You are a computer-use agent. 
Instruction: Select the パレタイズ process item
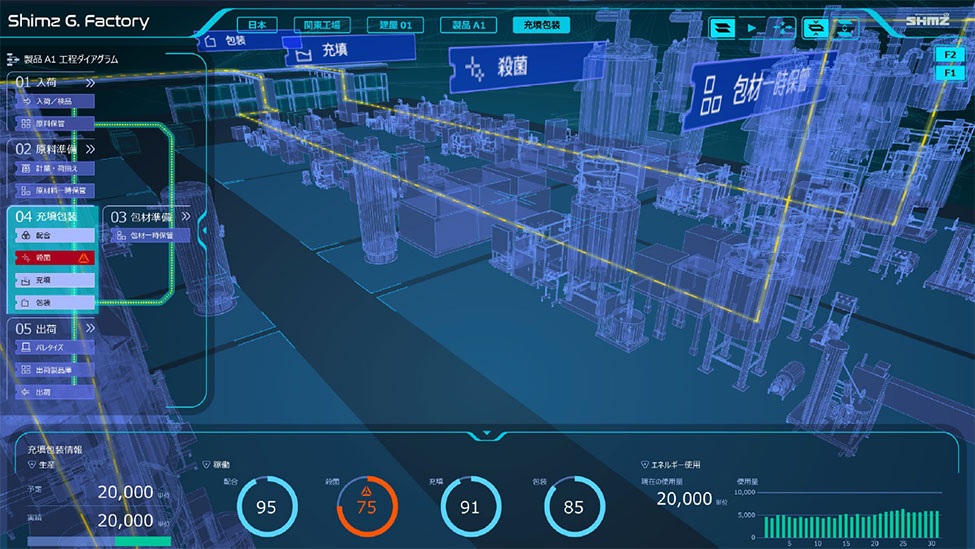tap(55, 348)
